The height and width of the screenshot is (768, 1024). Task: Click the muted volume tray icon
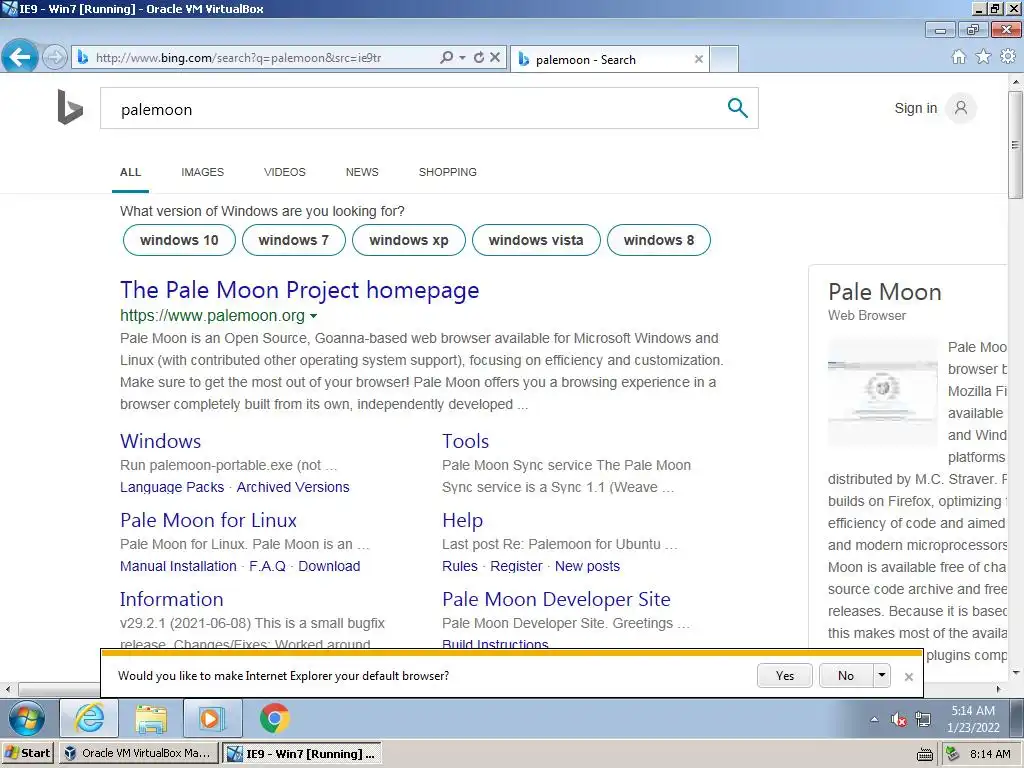[x=899, y=720]
